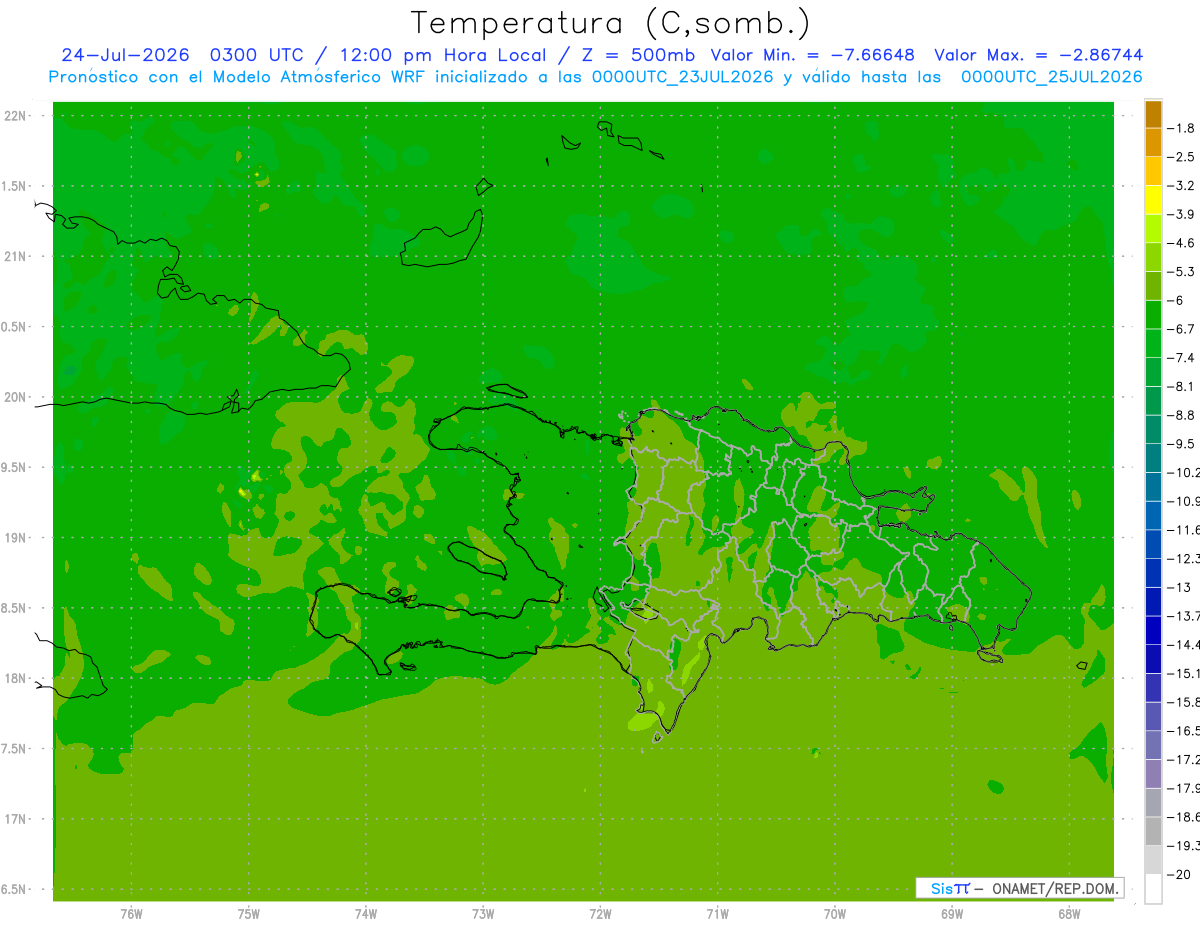Screen dimensions: 1200x927
Task: Click the 19N latitude axis label
Action: [x=17, y=538]
